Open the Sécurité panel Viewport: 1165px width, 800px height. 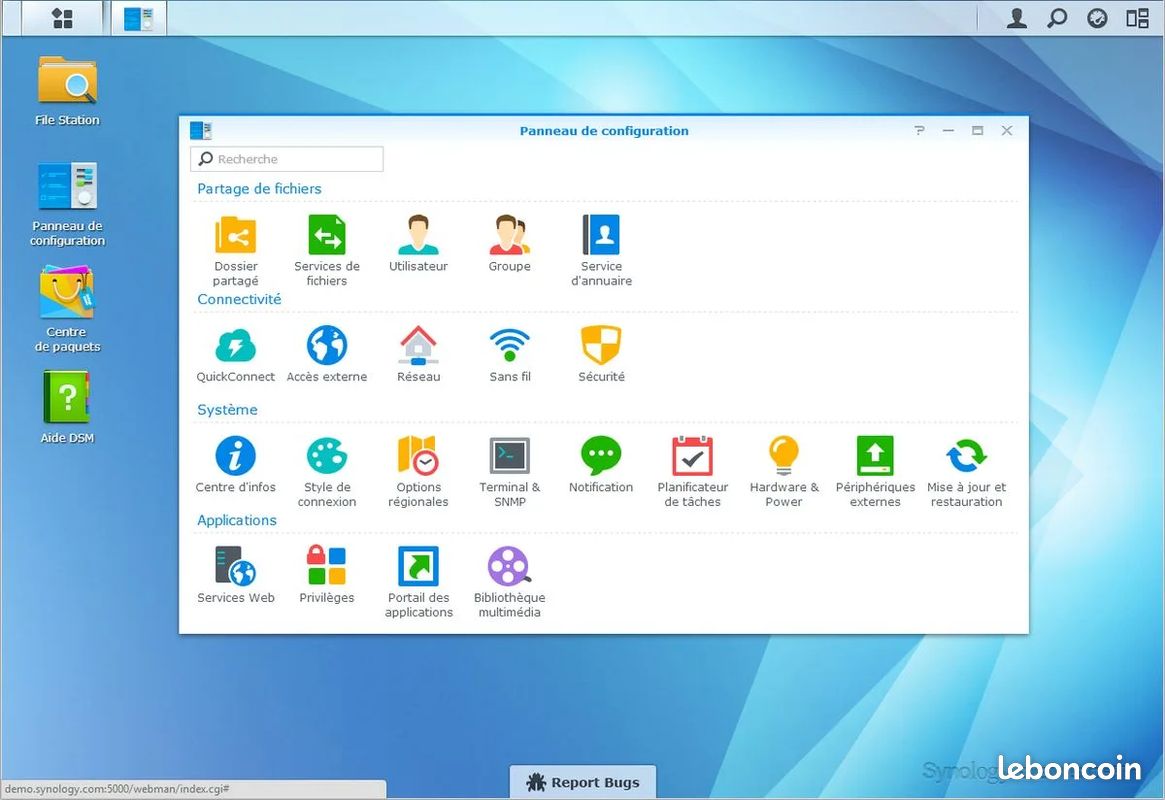(601, 348)
